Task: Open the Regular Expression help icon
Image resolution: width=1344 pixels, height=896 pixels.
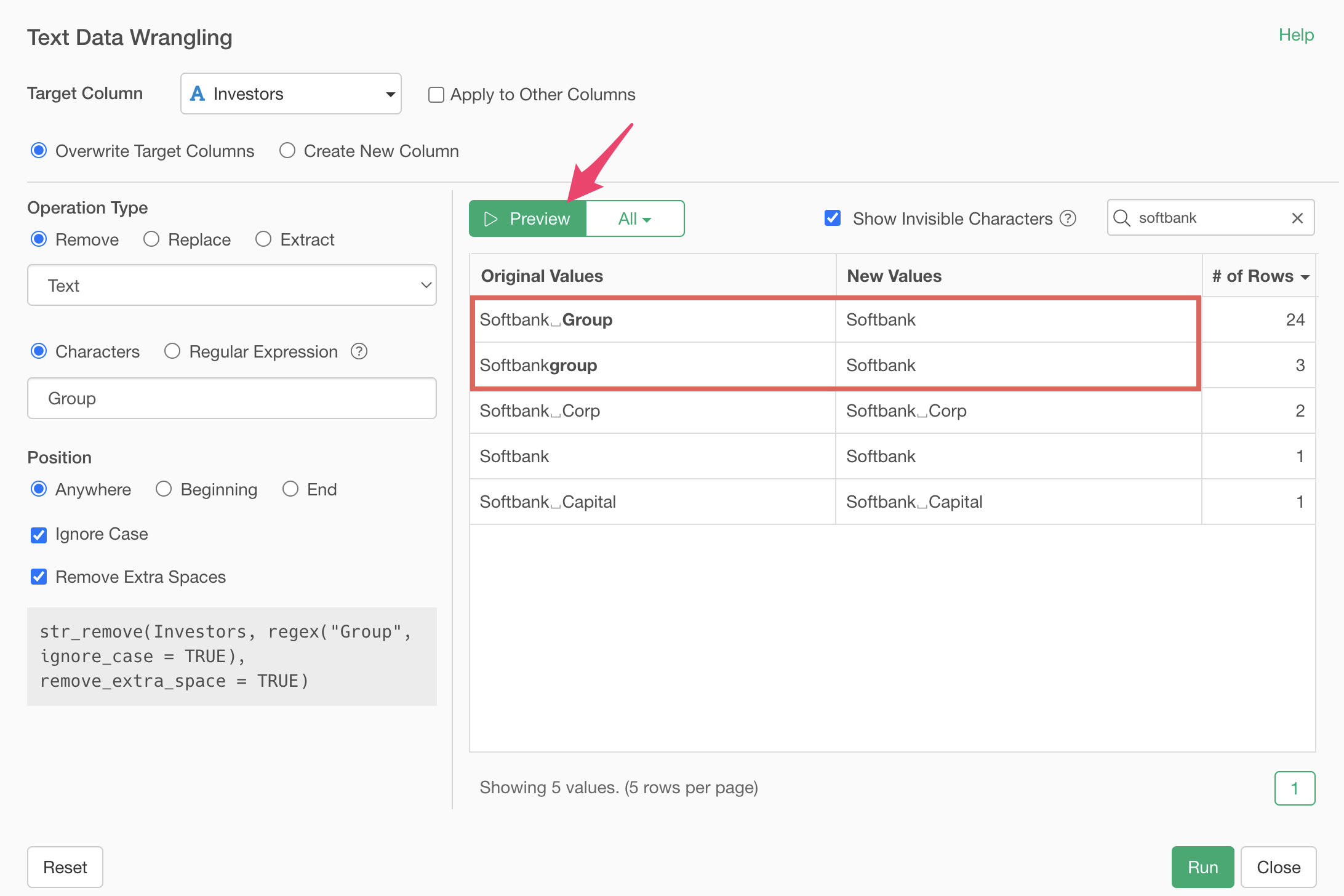Action: tap(359, 351)
